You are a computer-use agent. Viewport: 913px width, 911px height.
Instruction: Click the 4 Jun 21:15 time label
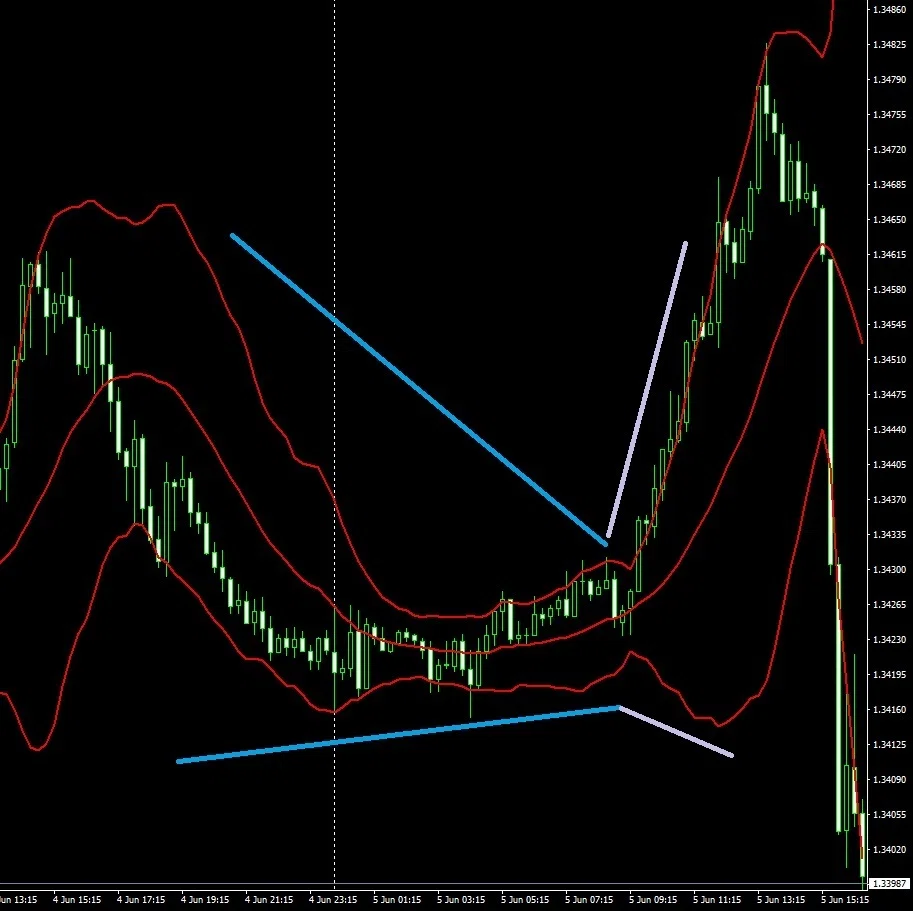coord(269,899)
